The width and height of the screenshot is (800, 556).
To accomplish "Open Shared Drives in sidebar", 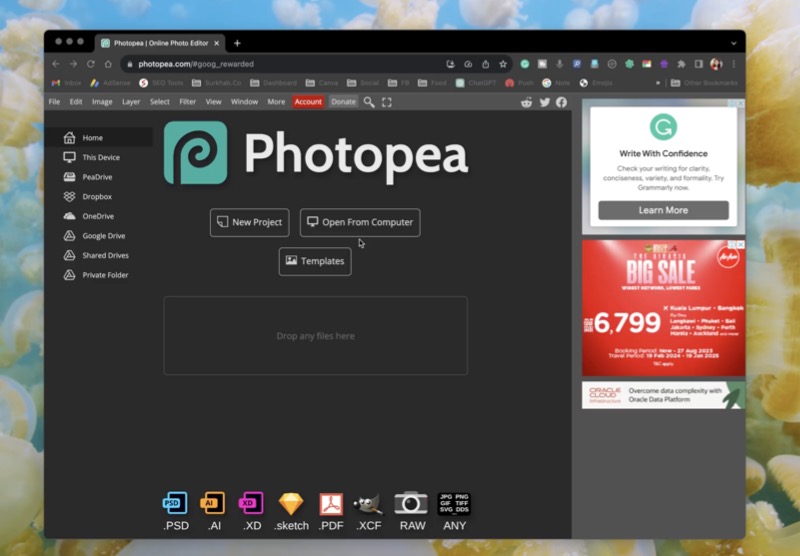I will pos(98,256).
